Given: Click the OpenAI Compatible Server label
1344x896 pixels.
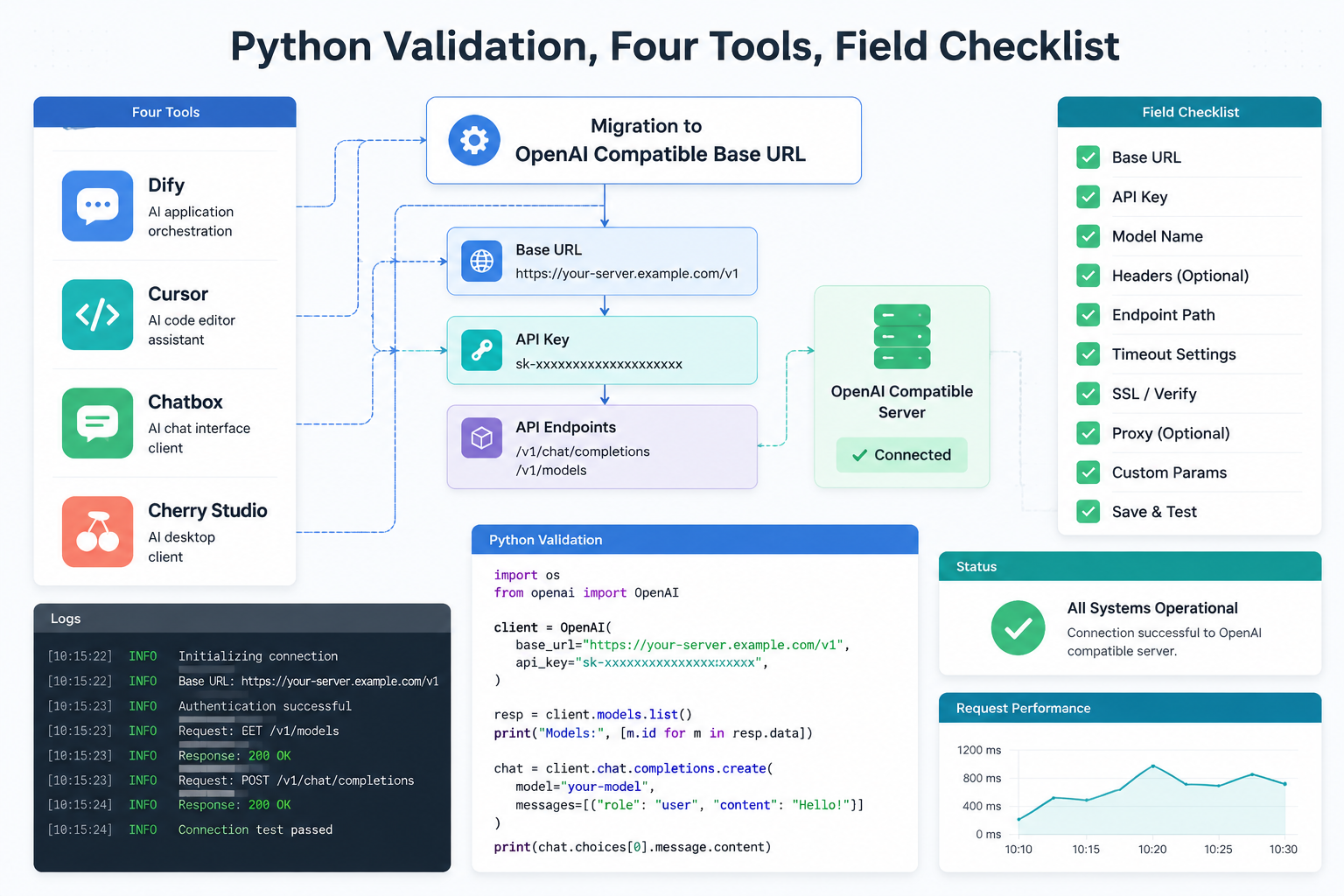Looking at the screenshot, I should pyautogui.click(x=902, y=402).
